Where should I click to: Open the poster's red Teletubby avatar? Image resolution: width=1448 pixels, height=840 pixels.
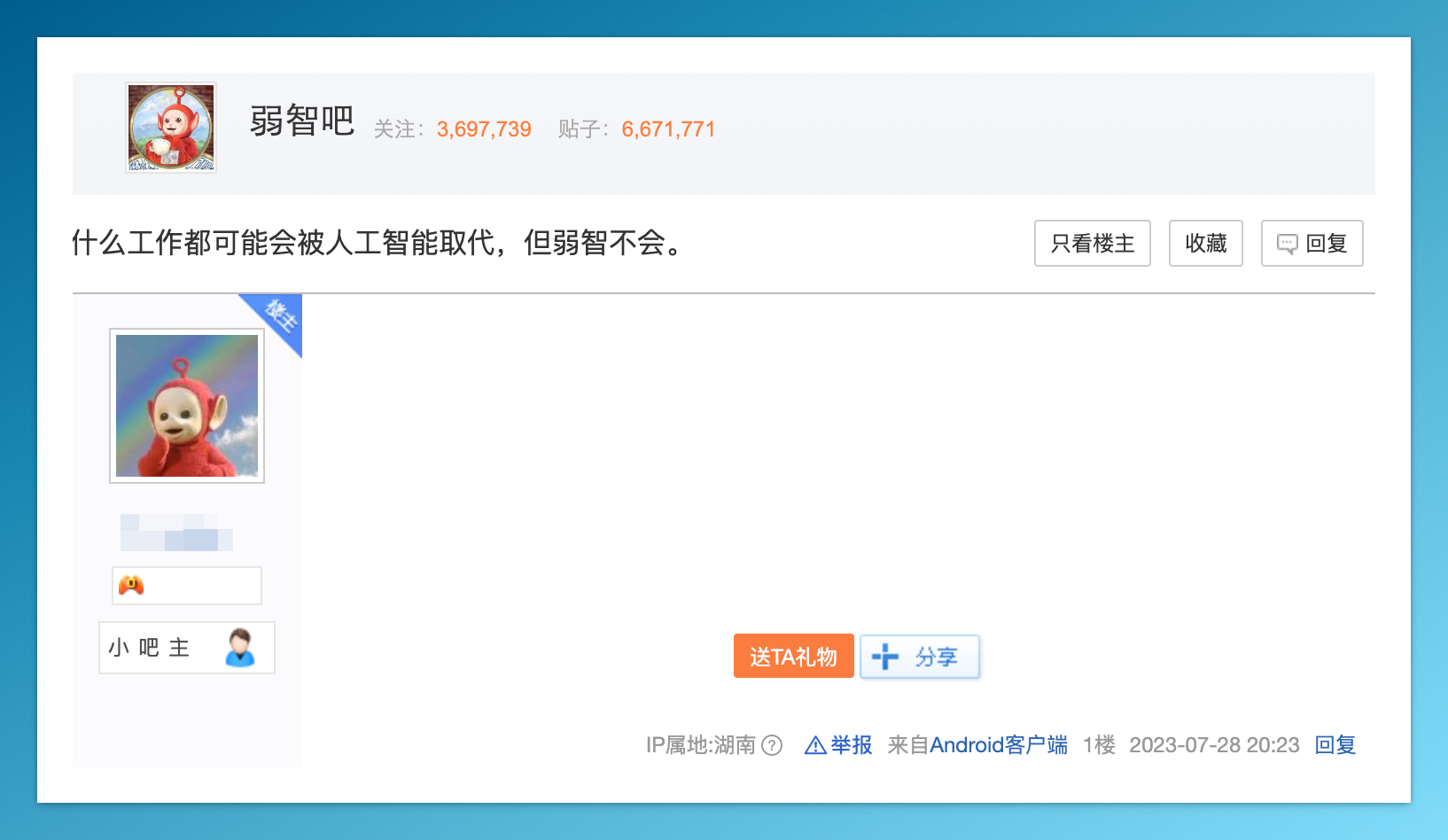(x=187, y=406)
